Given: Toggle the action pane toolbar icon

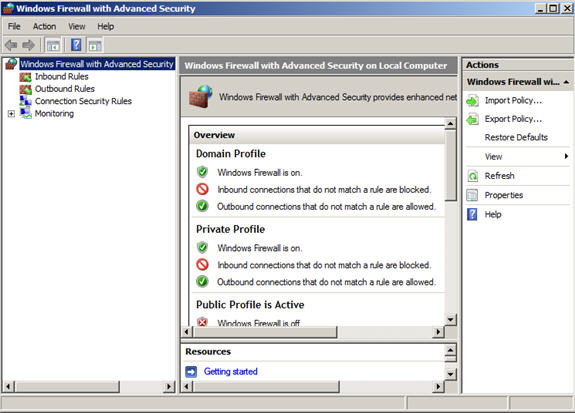Looking at the screenshot, I should 95,46.
